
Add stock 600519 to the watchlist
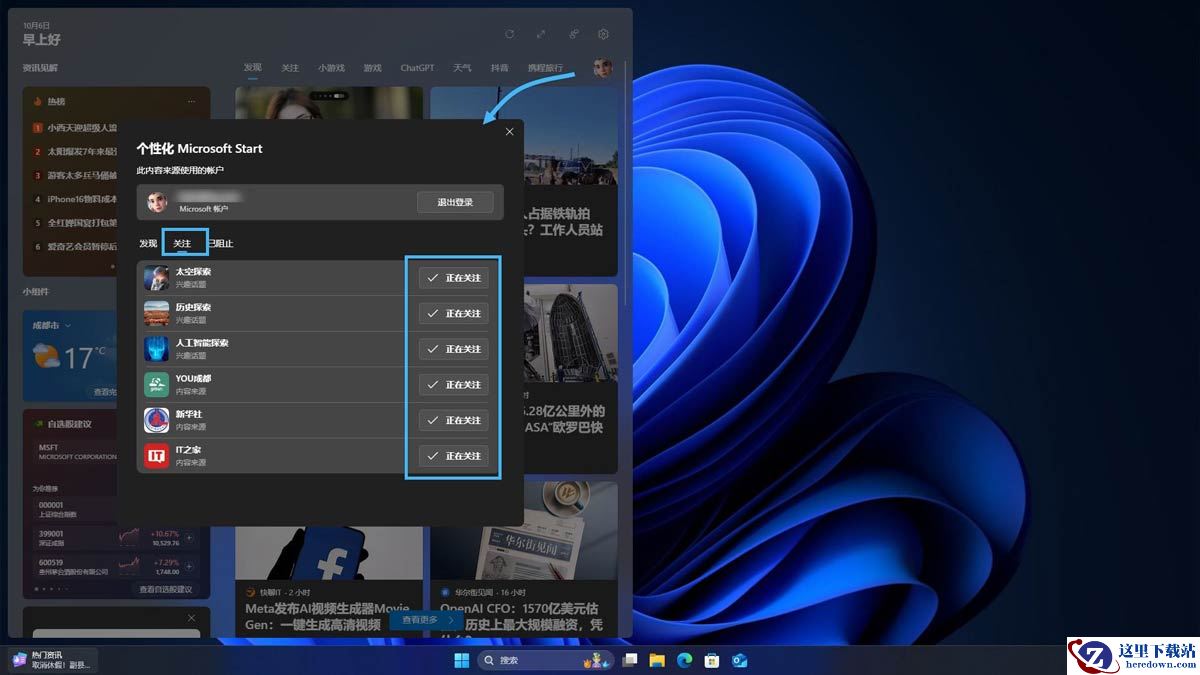(189, 567)
